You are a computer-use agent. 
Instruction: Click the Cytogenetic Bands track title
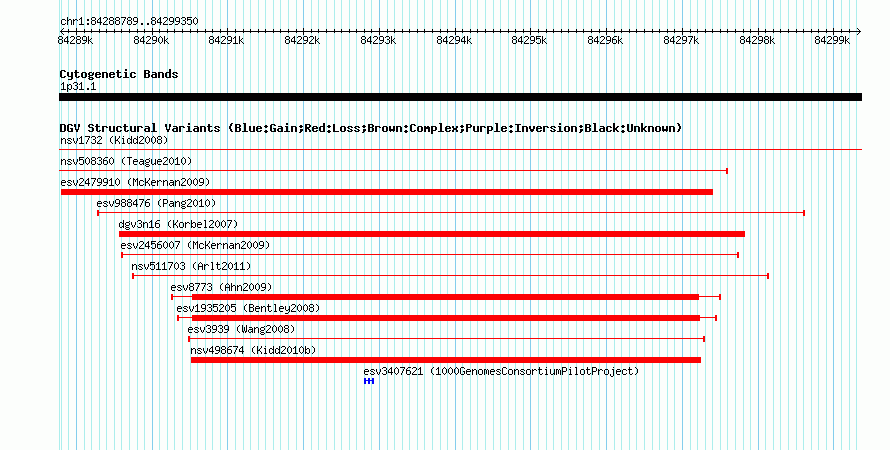point(119,74)
